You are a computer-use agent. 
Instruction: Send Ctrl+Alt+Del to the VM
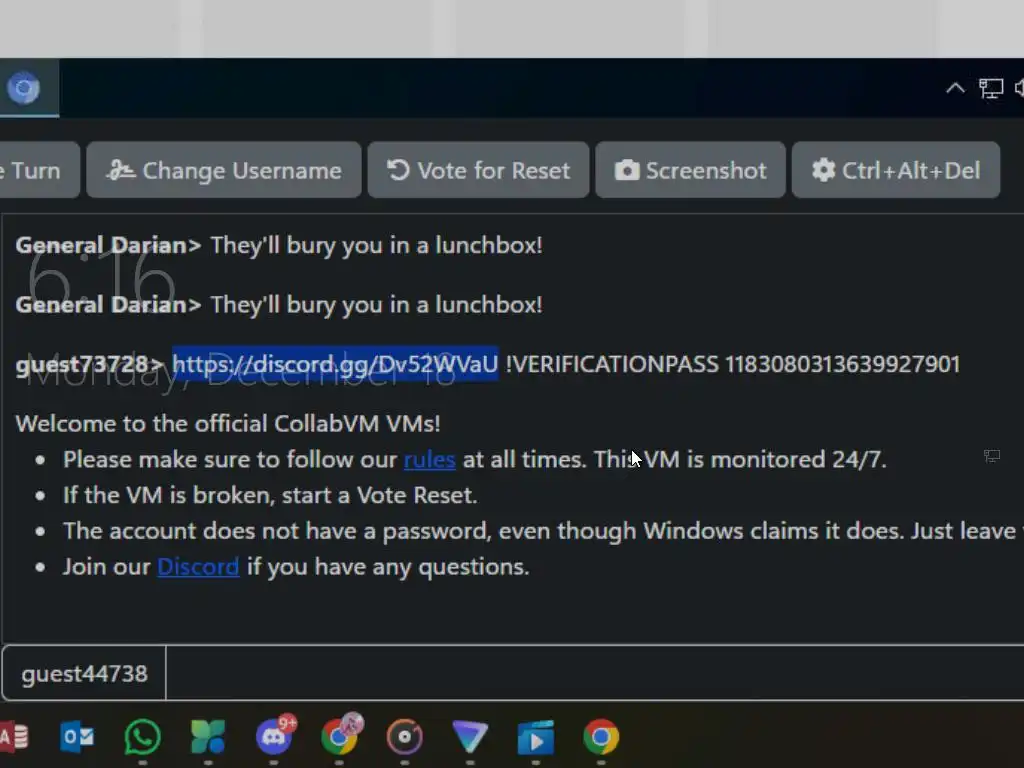pos(895,170)
